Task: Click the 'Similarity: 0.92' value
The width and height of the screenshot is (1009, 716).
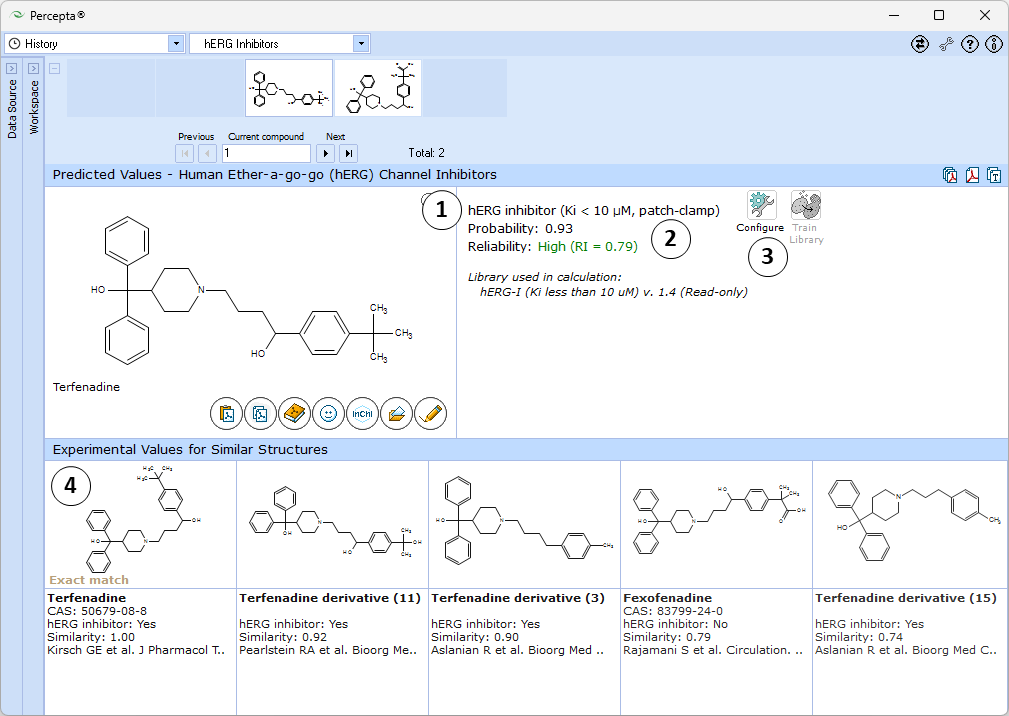Action: [x=282, y=637]
